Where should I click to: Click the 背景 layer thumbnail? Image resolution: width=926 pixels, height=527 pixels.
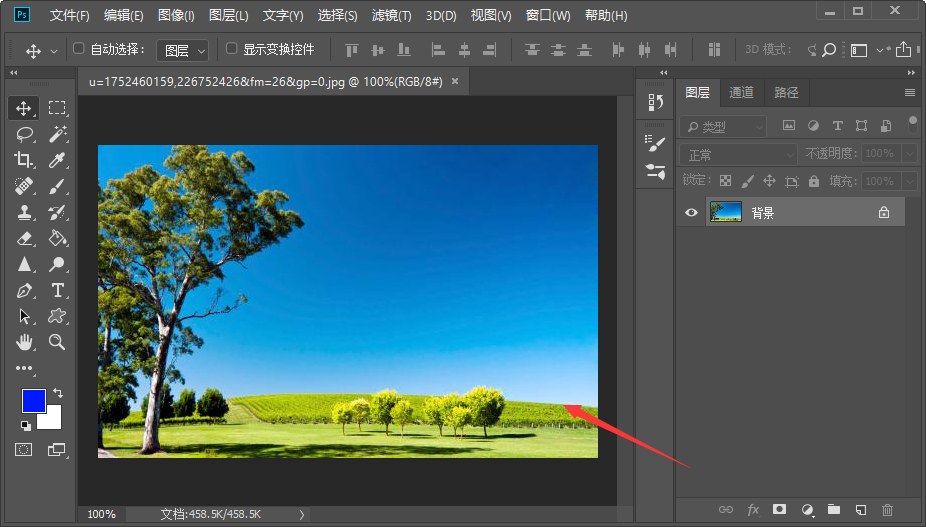[x=725, y=212]
